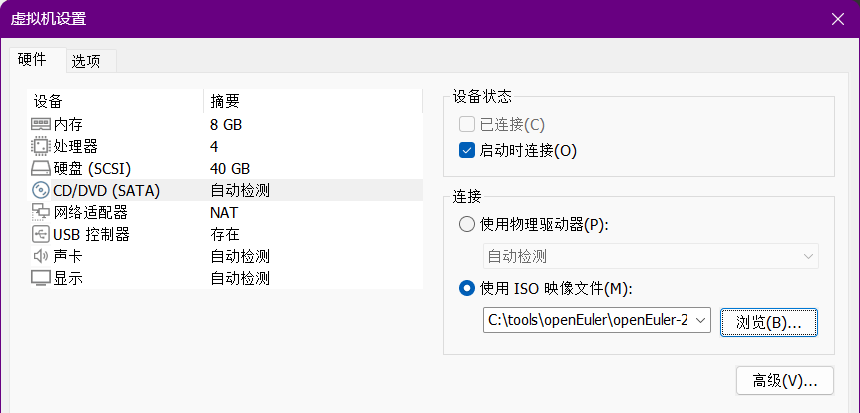Select 使用 ISO 映像文件(M) radio button

(467, 288)
